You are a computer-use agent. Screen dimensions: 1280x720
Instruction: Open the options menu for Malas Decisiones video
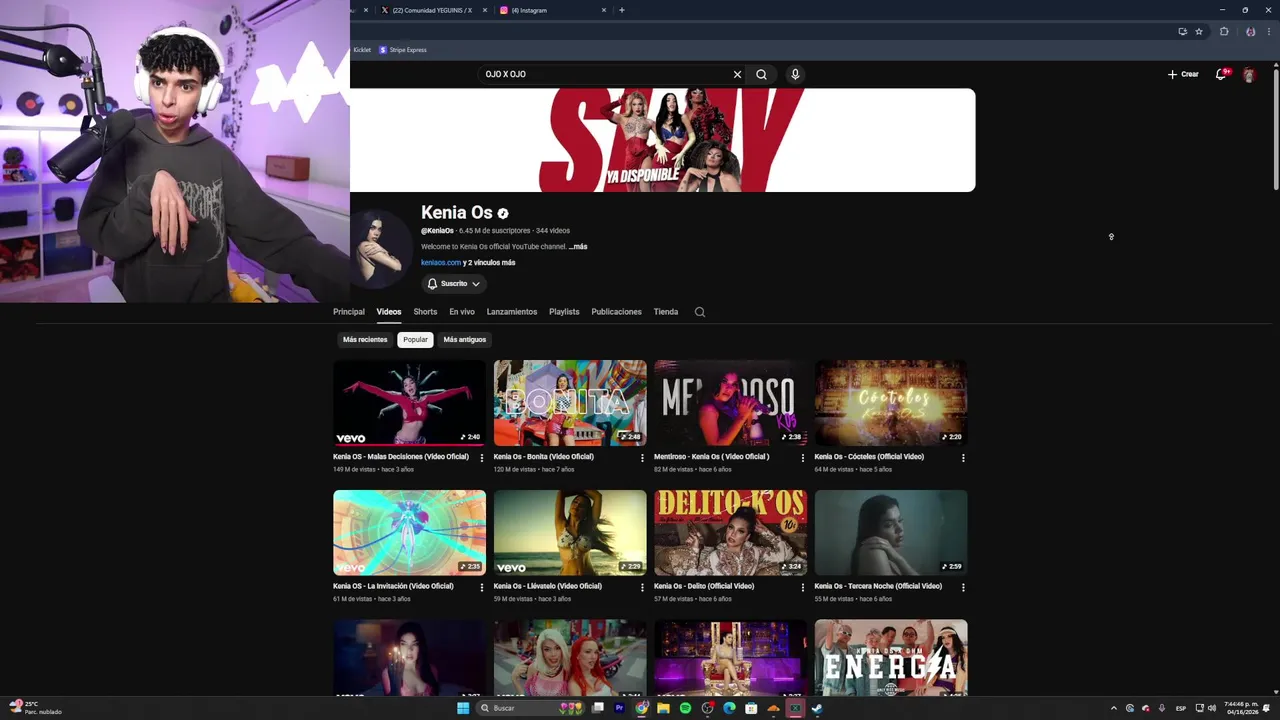[x=482, y=458]
